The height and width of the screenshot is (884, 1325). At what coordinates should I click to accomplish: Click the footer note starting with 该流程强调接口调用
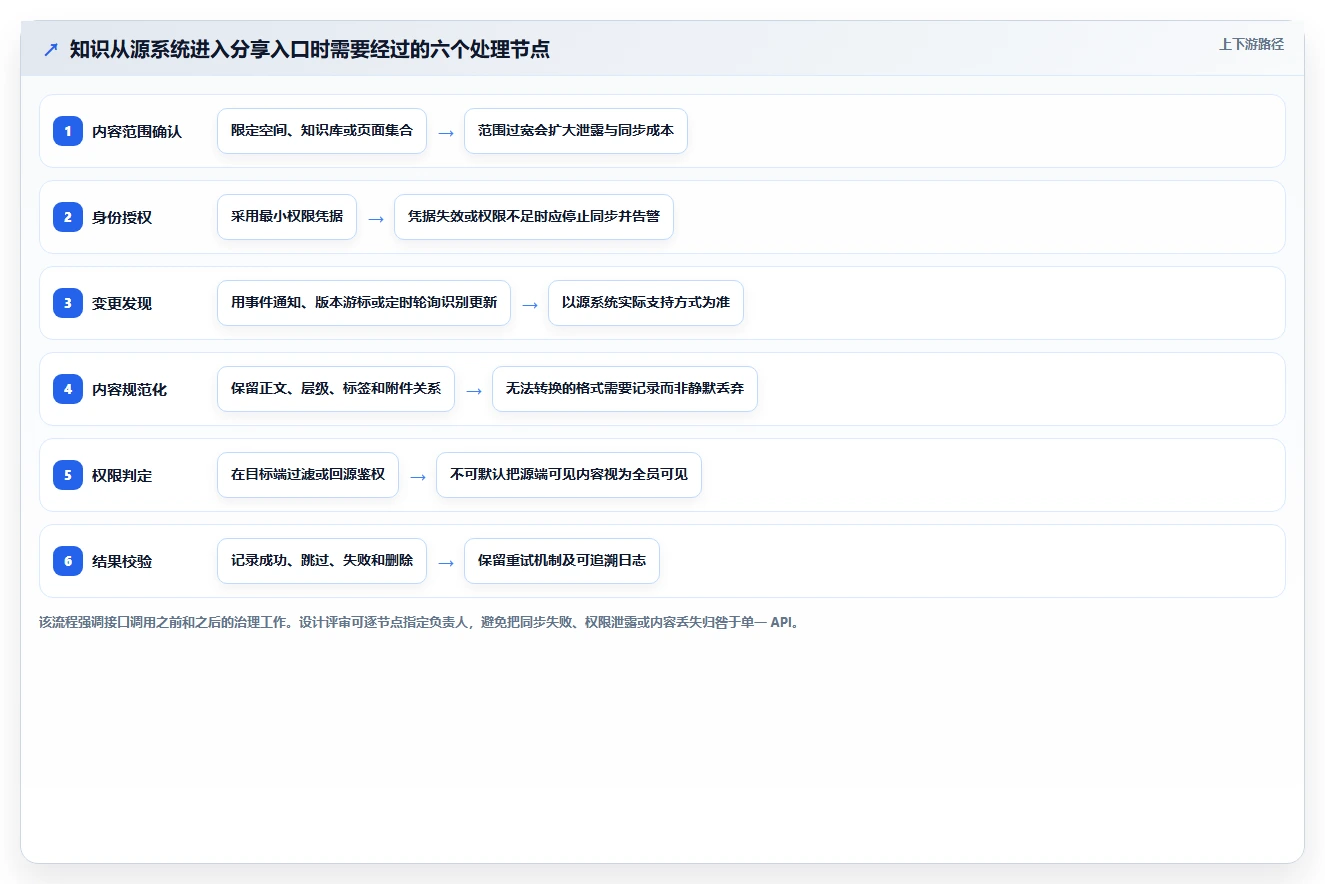[x=422, y=622]
